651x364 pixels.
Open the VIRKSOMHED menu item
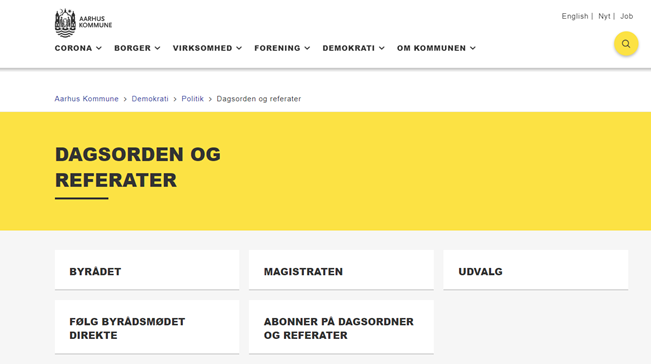[203, 48]
